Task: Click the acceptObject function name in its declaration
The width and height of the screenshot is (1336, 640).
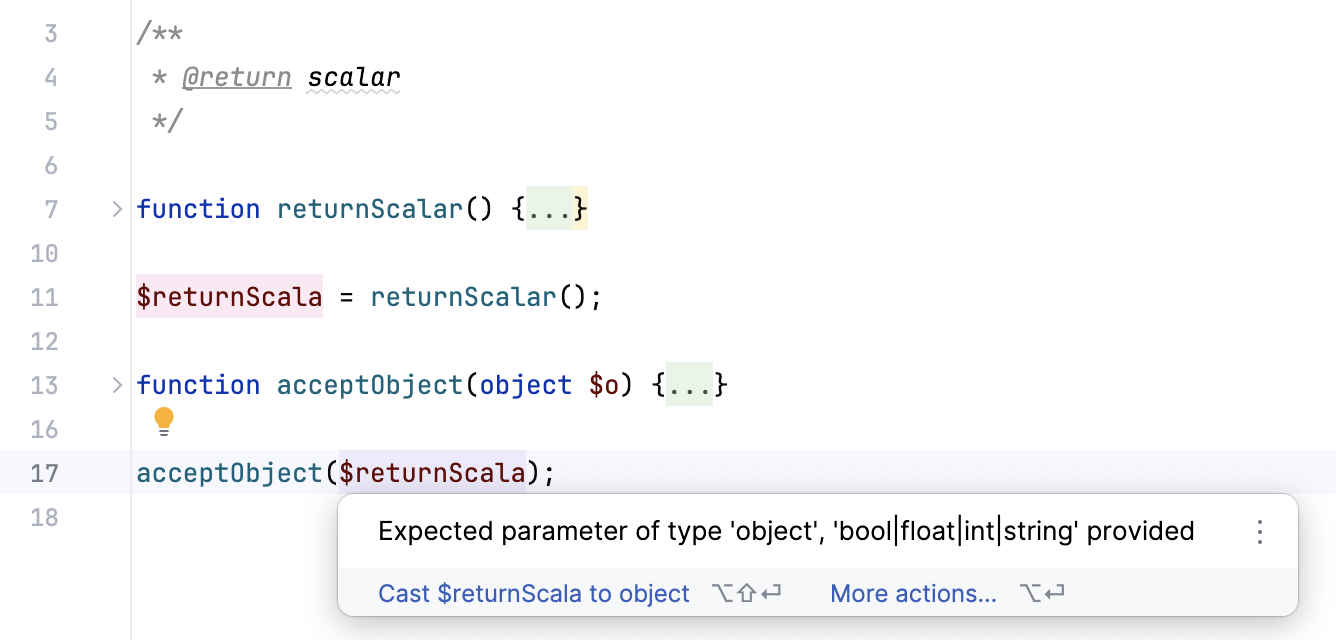Action: coord(370,385)
